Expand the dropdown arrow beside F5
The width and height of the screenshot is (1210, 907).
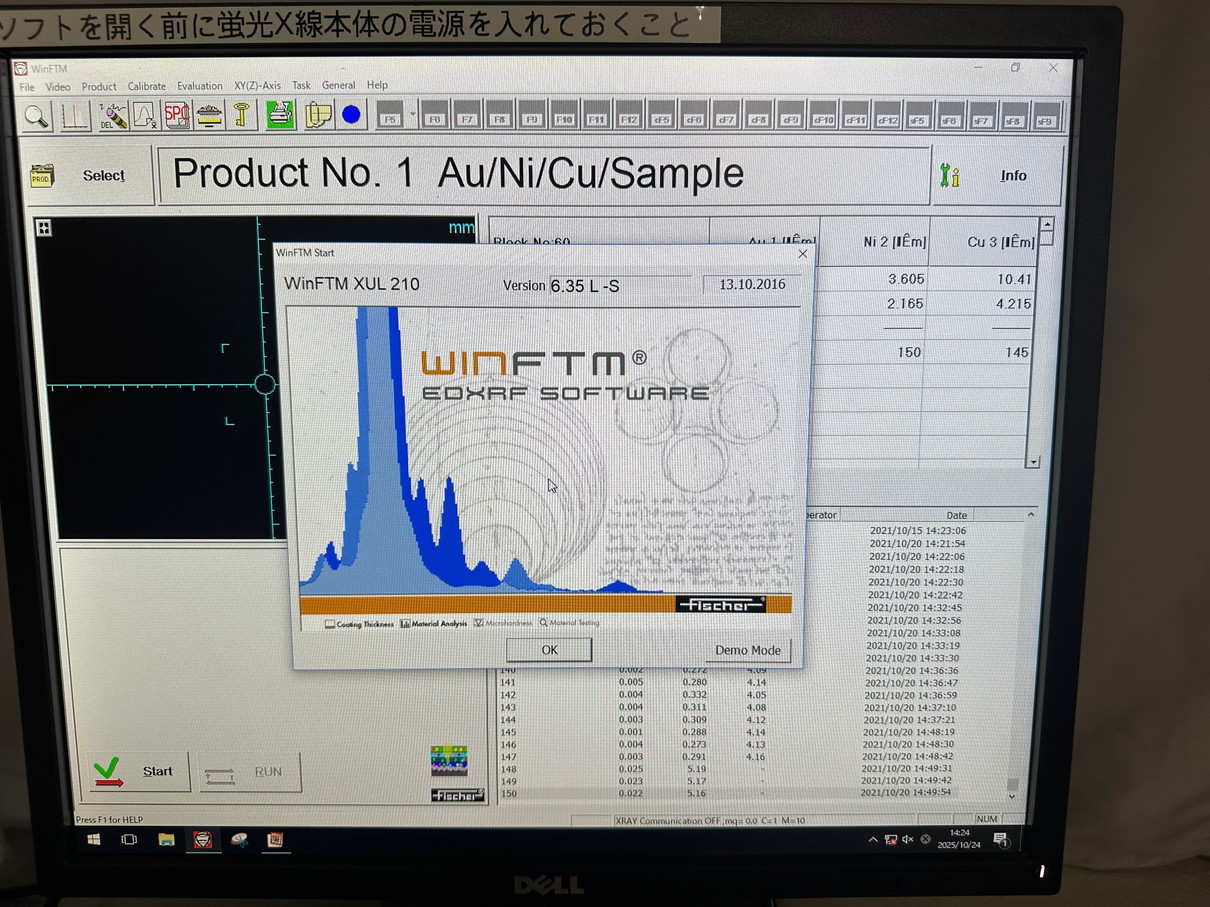pyautogui.click(x=412, y=114)
